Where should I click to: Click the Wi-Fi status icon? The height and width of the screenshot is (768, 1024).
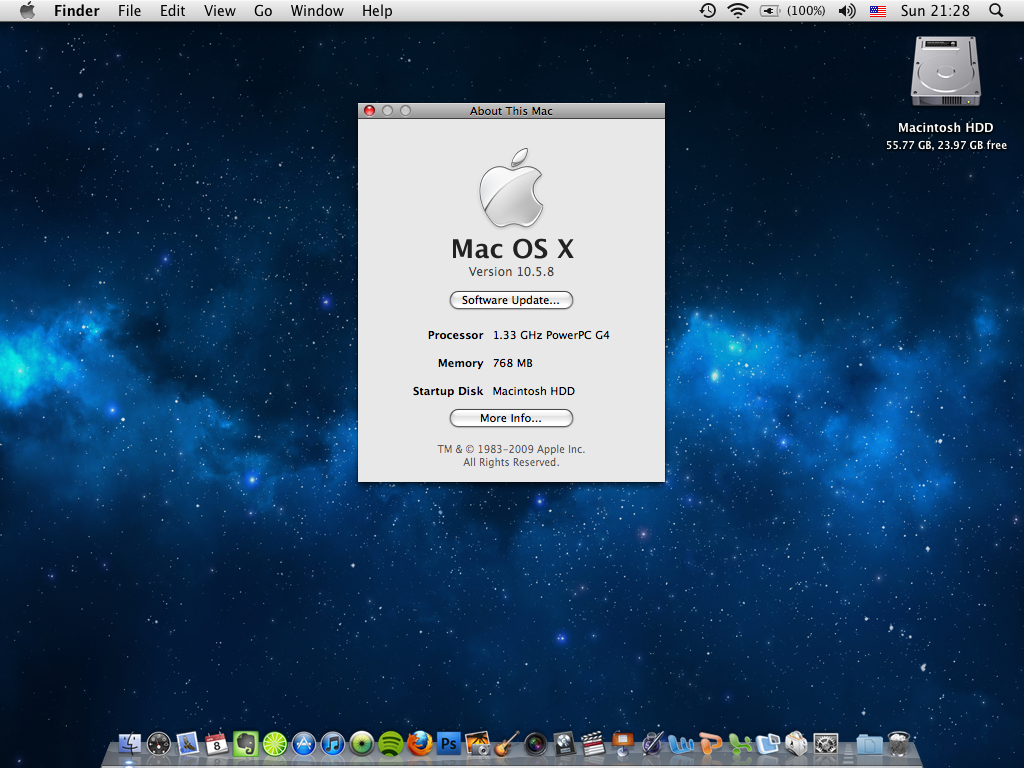click(x=738, y=10)
